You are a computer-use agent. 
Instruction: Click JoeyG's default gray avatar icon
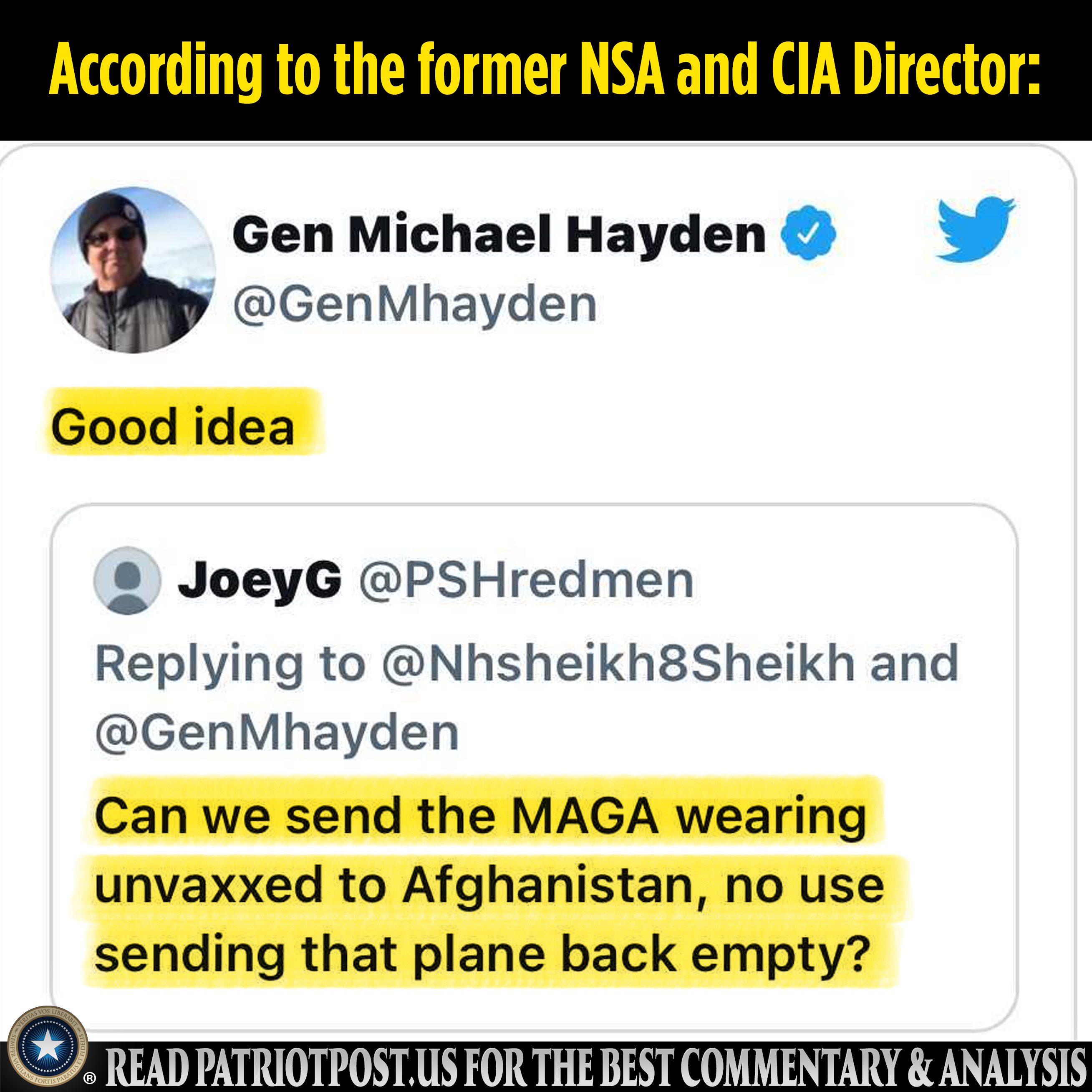(x=127, y=580)
